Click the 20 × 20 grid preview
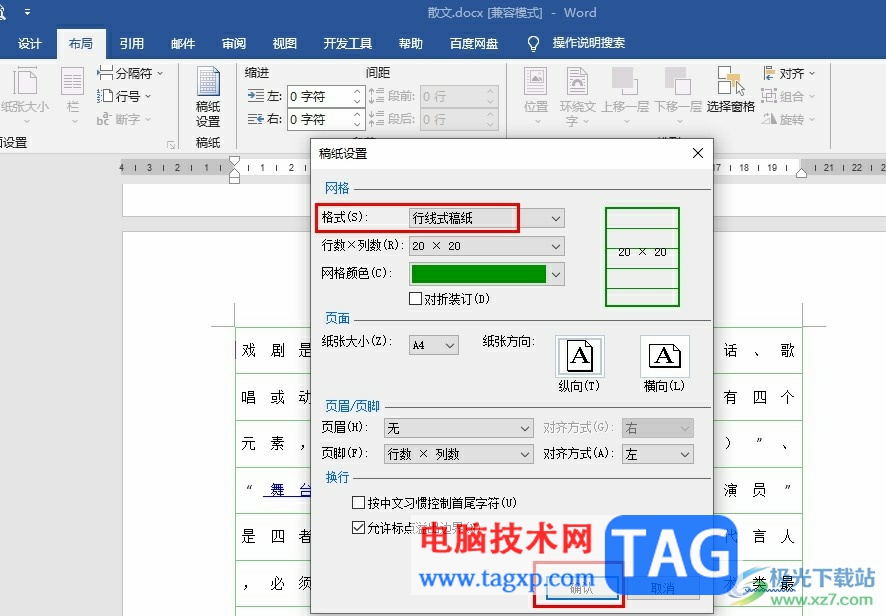 coord(642,257)
